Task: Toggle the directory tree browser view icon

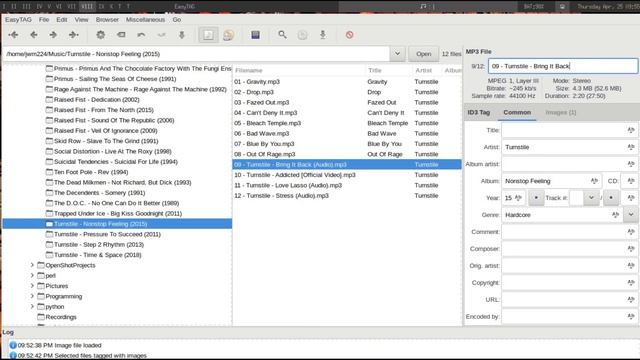Action: (x=208, y=35)
